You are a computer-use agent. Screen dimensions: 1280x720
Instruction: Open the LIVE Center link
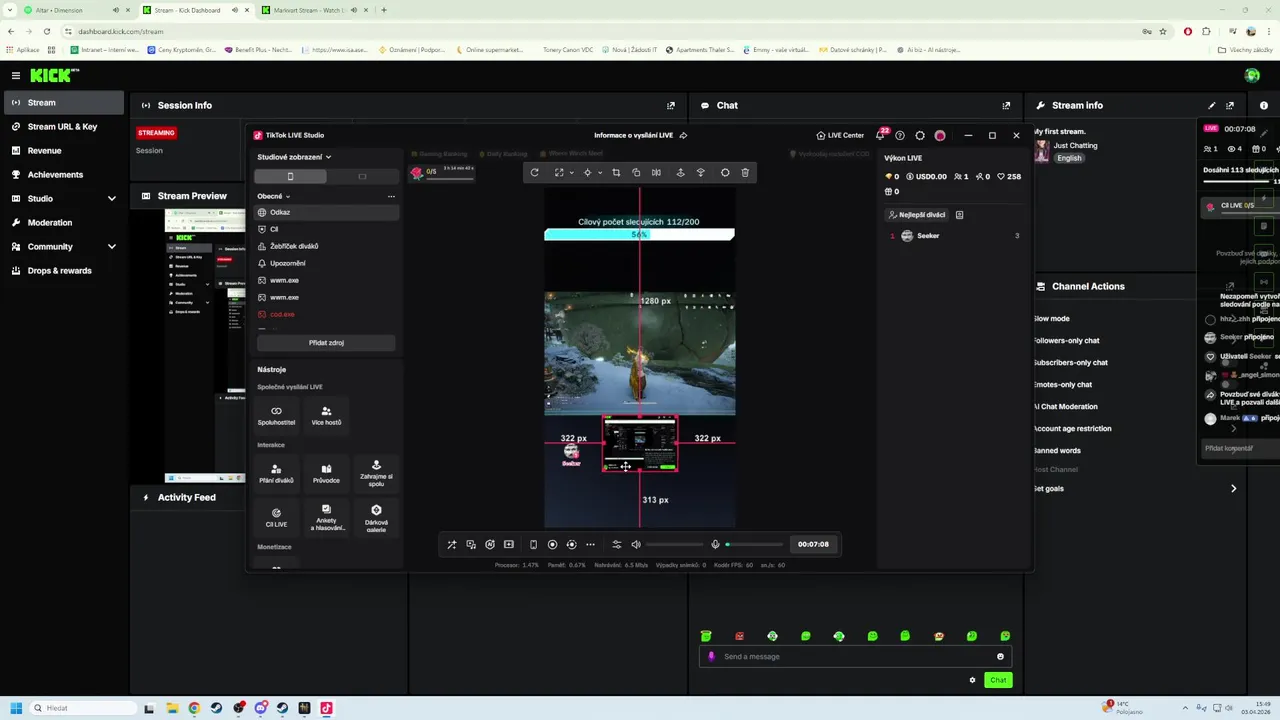pyautogui.click(x=840, y=135)
